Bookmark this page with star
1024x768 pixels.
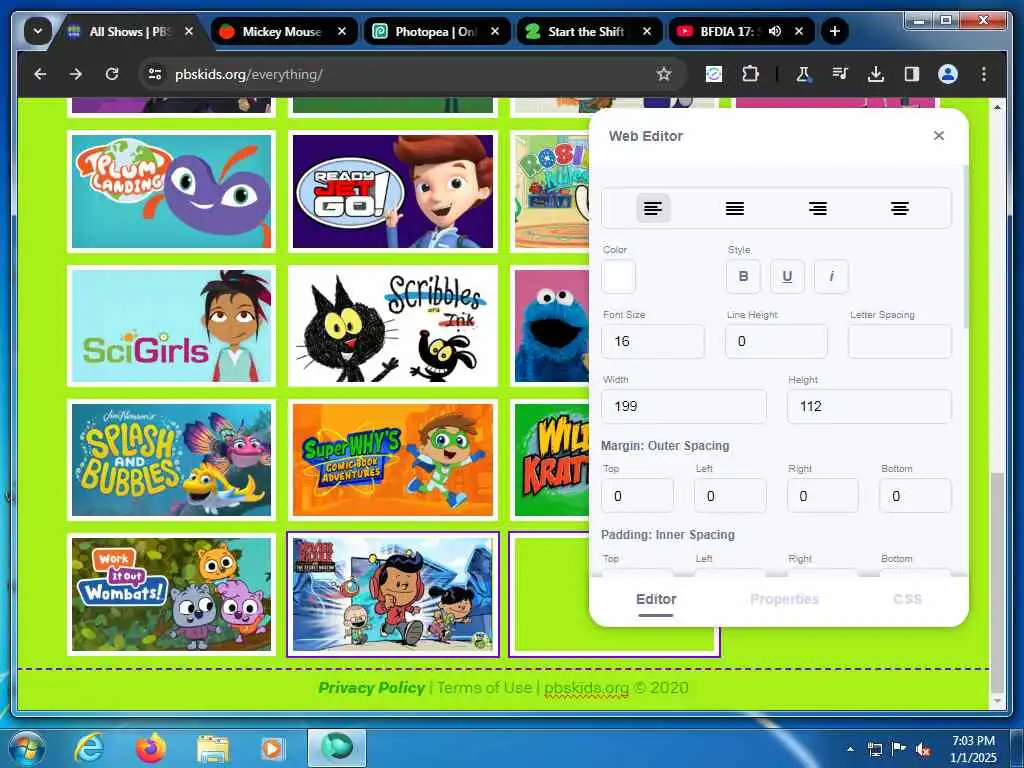(664, 74)
